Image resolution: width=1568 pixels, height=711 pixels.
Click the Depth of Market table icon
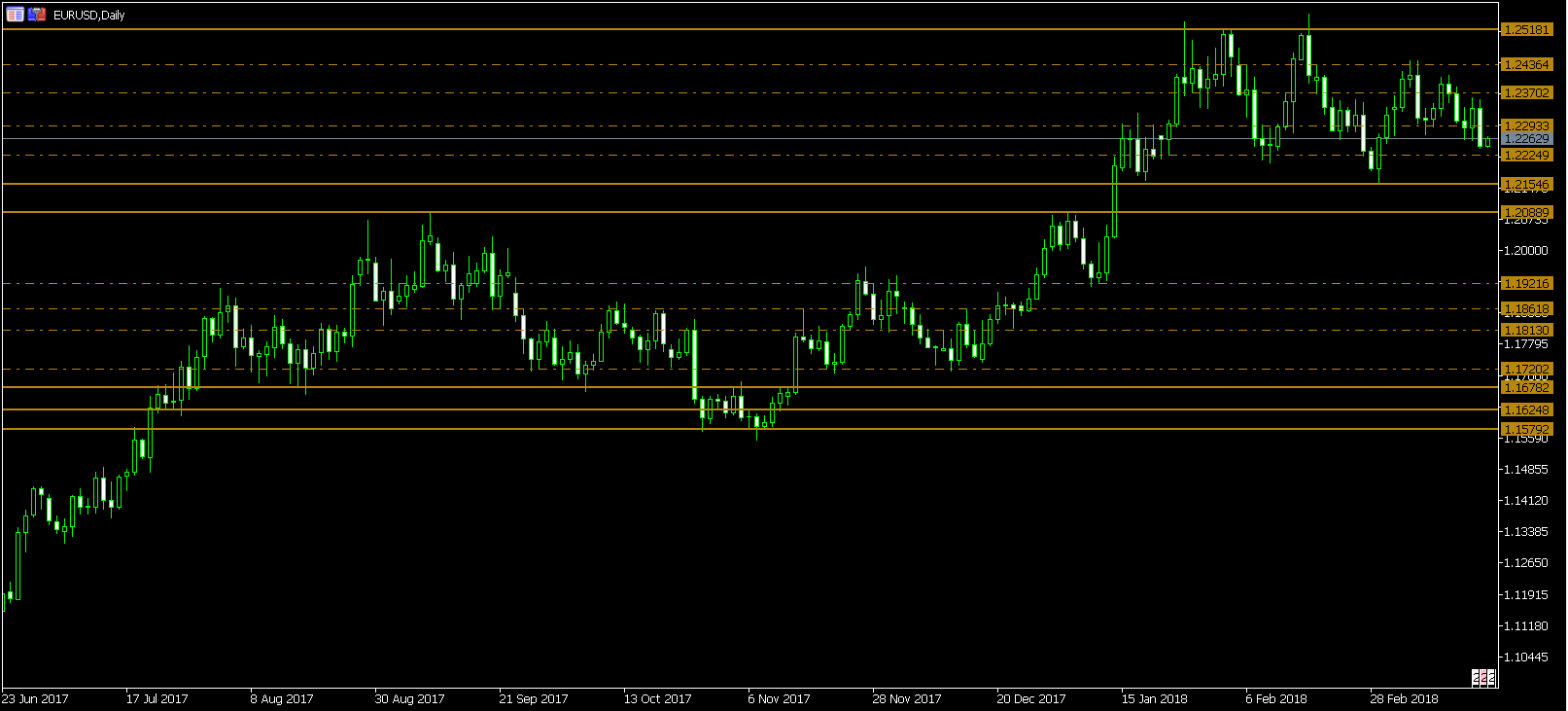(16, 15)
